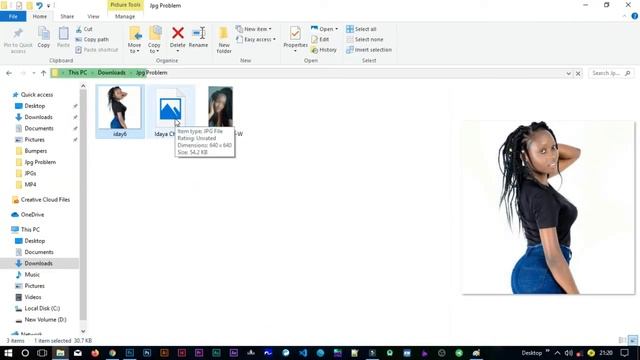Click Pin to Quick access icon
Image resolution: width=640 pixels, height=360 pixels.
click(18, 33)
